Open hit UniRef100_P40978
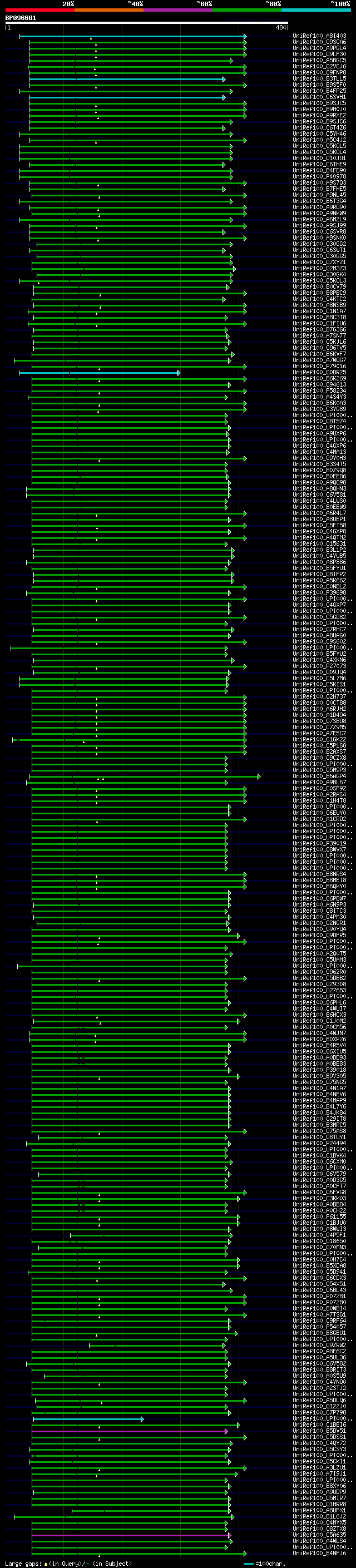 (319, 176)
